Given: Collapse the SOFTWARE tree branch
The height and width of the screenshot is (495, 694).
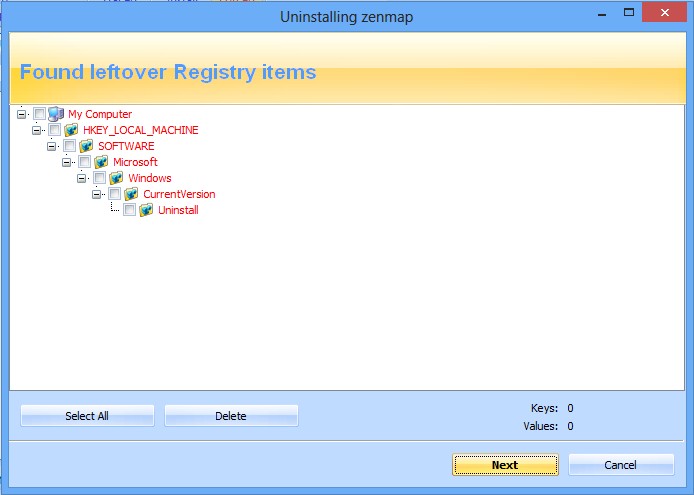Looking at the screenshot, I should coord(52,146).
